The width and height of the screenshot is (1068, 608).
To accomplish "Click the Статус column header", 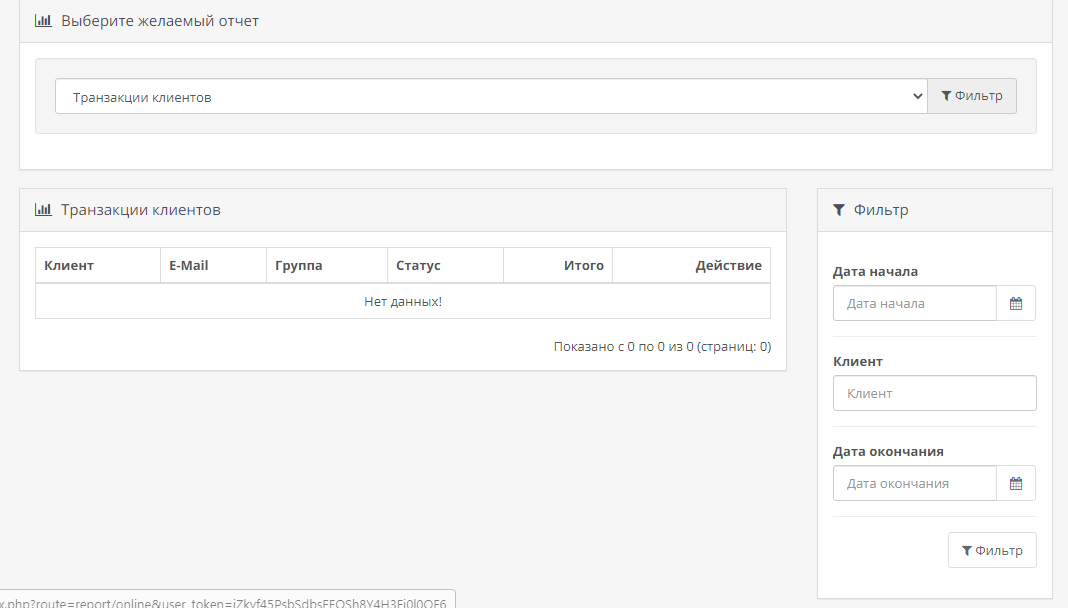I will (x=418, y=266).
